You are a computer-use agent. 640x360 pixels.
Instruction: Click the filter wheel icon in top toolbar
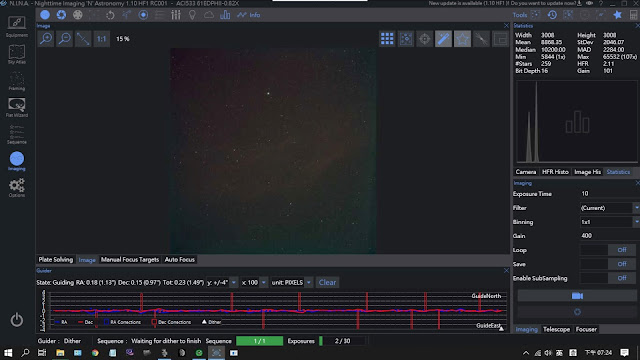click(78, 15)
